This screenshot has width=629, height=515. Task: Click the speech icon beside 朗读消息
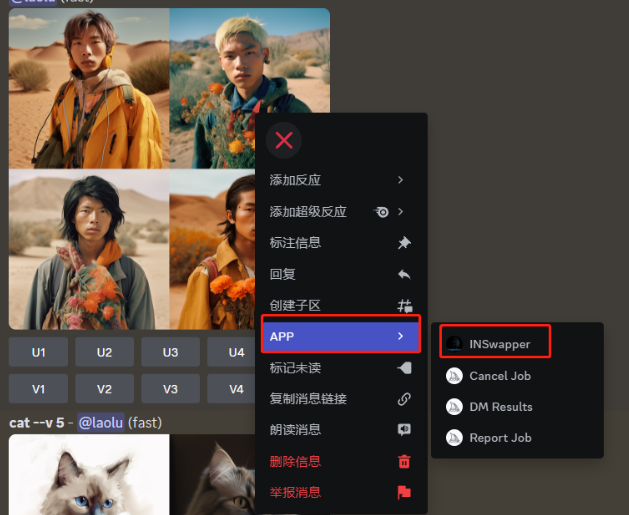[404, 430]
